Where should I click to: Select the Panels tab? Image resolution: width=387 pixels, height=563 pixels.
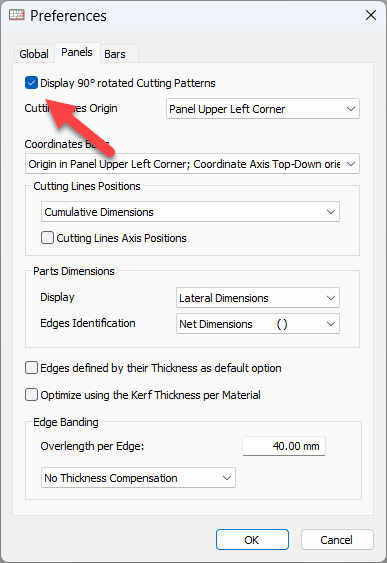[x=77, y=52]
